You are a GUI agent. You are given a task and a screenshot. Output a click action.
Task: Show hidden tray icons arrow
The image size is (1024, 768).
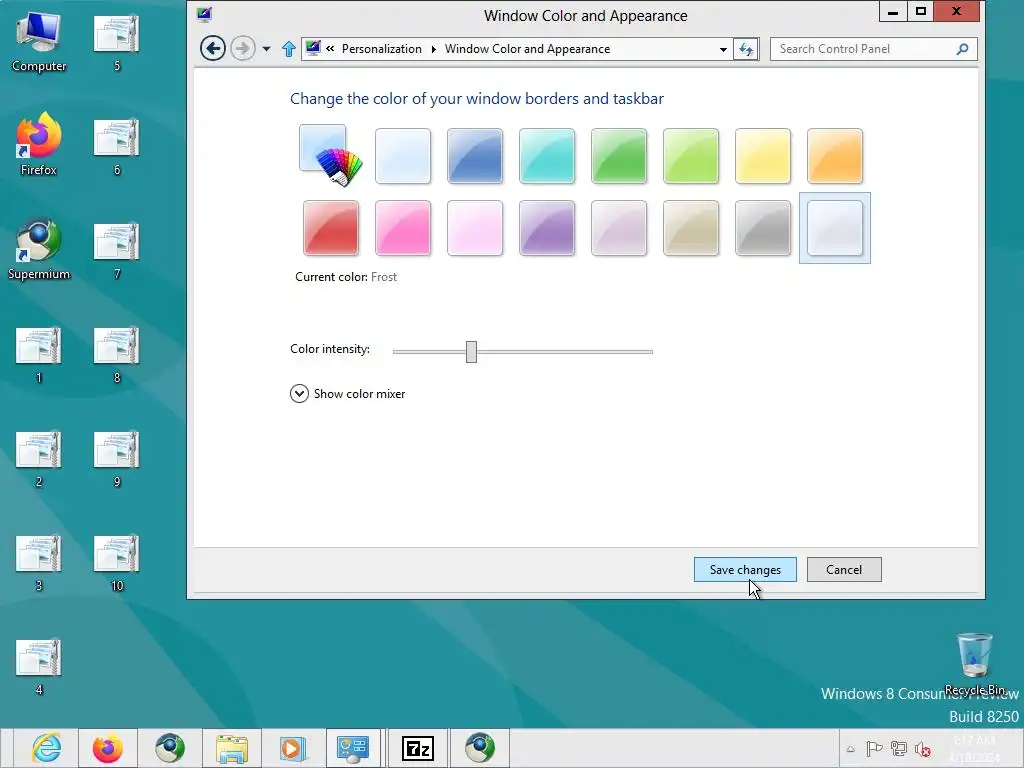pos(850,750)
